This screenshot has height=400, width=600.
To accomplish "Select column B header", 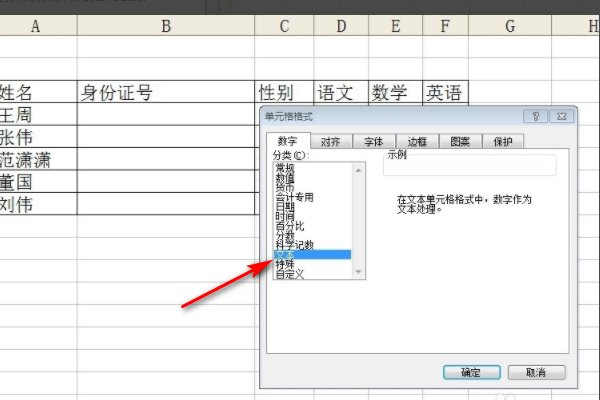I will [x=166, y=26].
